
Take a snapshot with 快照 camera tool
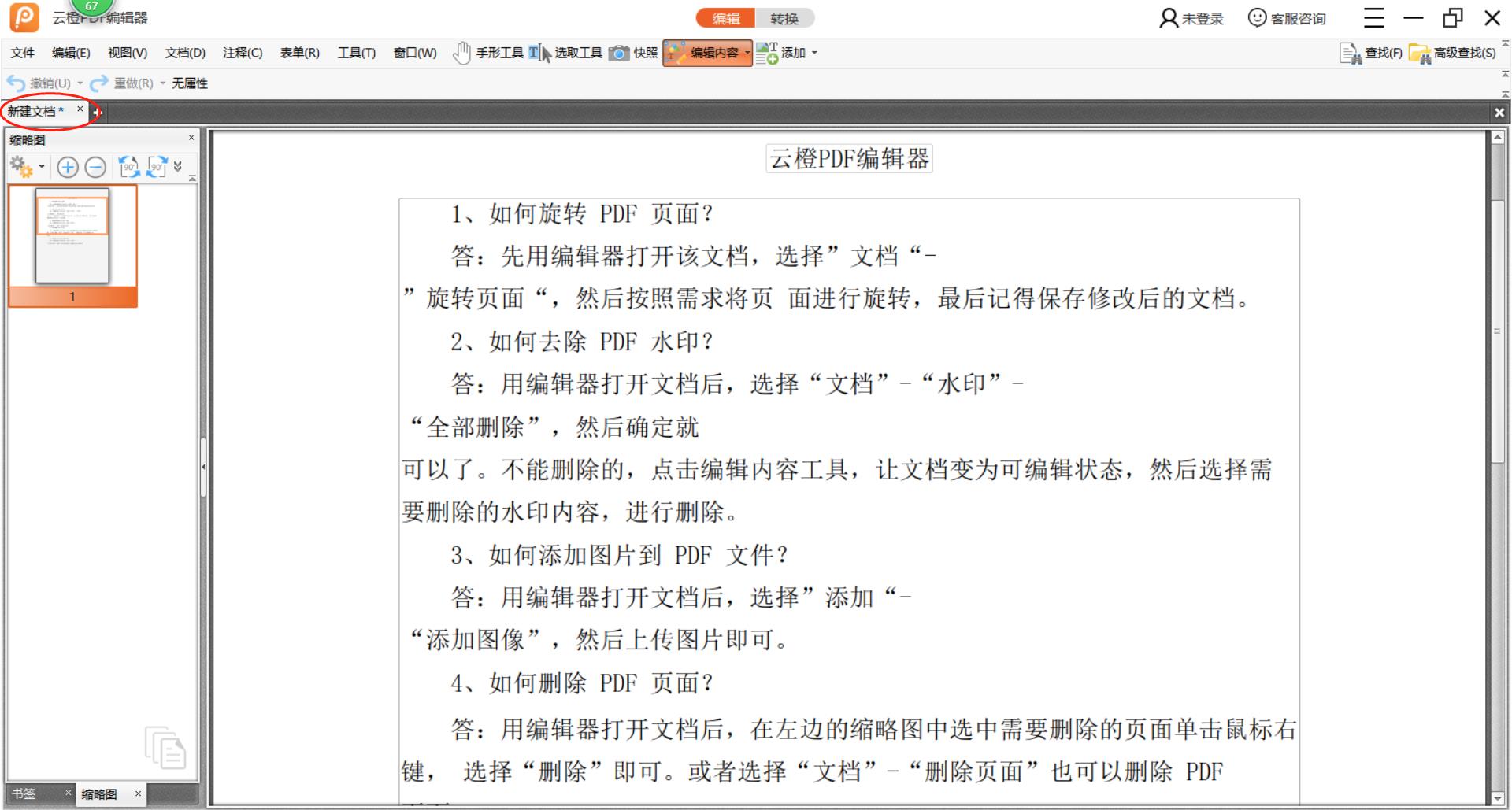635,53
